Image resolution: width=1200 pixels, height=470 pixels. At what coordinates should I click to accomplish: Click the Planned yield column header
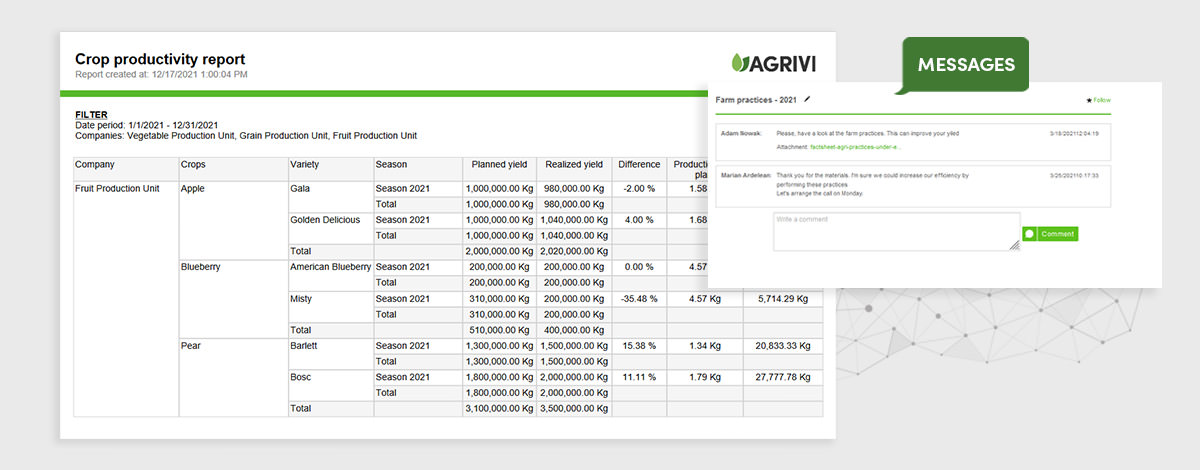coord(499,165)
